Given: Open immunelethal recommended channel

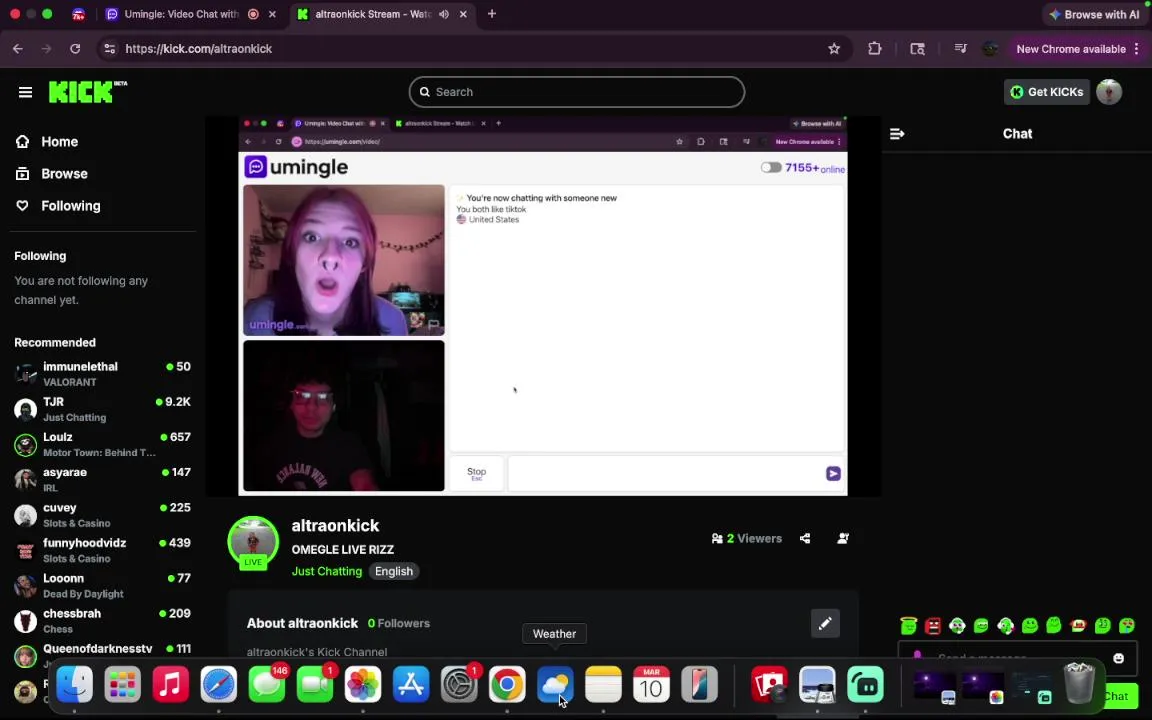Looking at the screenshot, I should (x=102, y=373).
